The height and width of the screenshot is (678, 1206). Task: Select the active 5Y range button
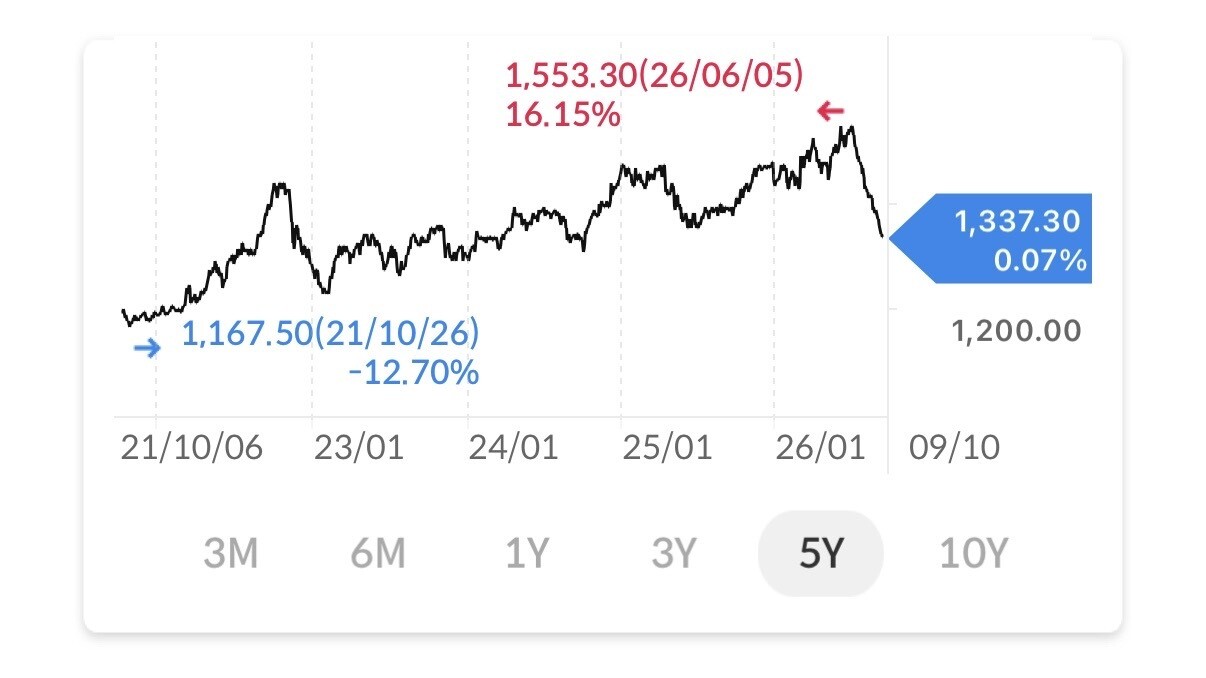(821, 553)
